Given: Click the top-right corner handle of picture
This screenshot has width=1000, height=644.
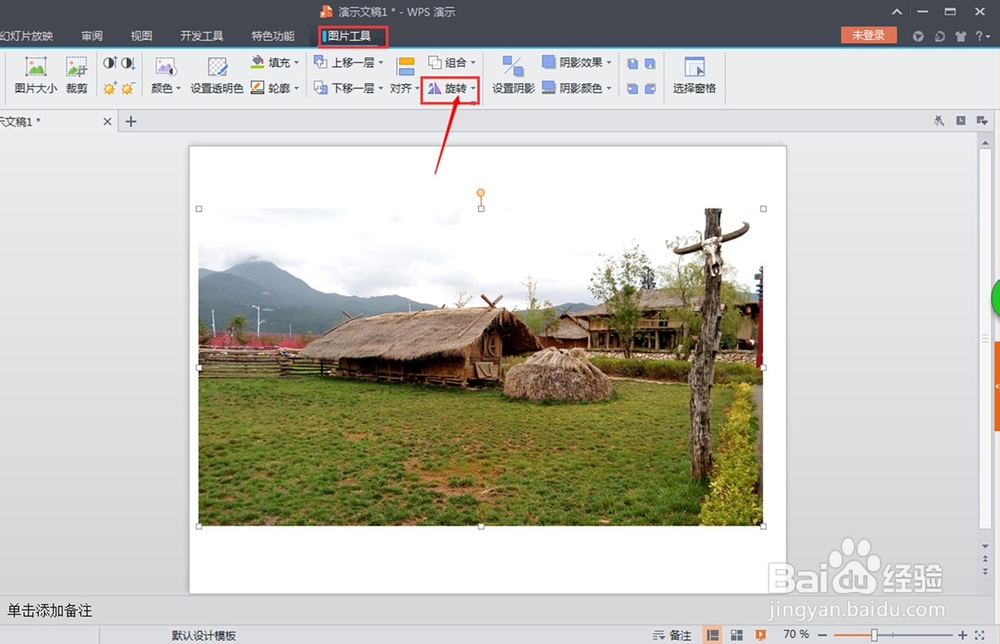Looking at the screenshot, I should pyautogui.click(x=763, y=209).
